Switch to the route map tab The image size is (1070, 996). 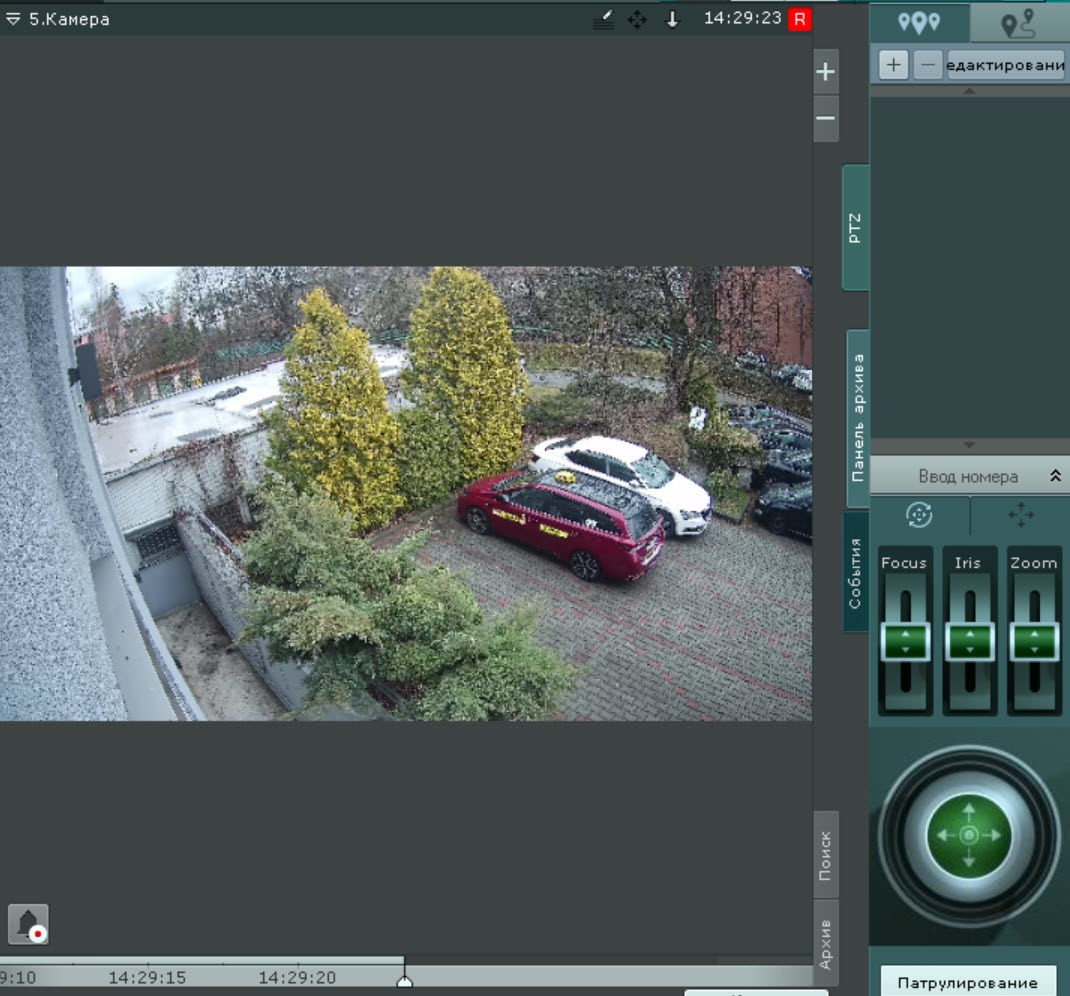(x=1018, y=22)
